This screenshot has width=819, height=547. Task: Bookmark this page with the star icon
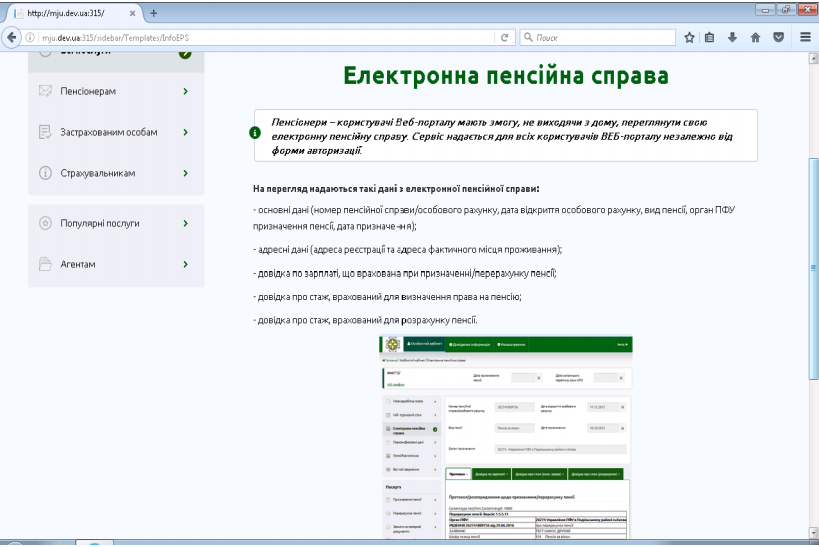pos(689,38)
